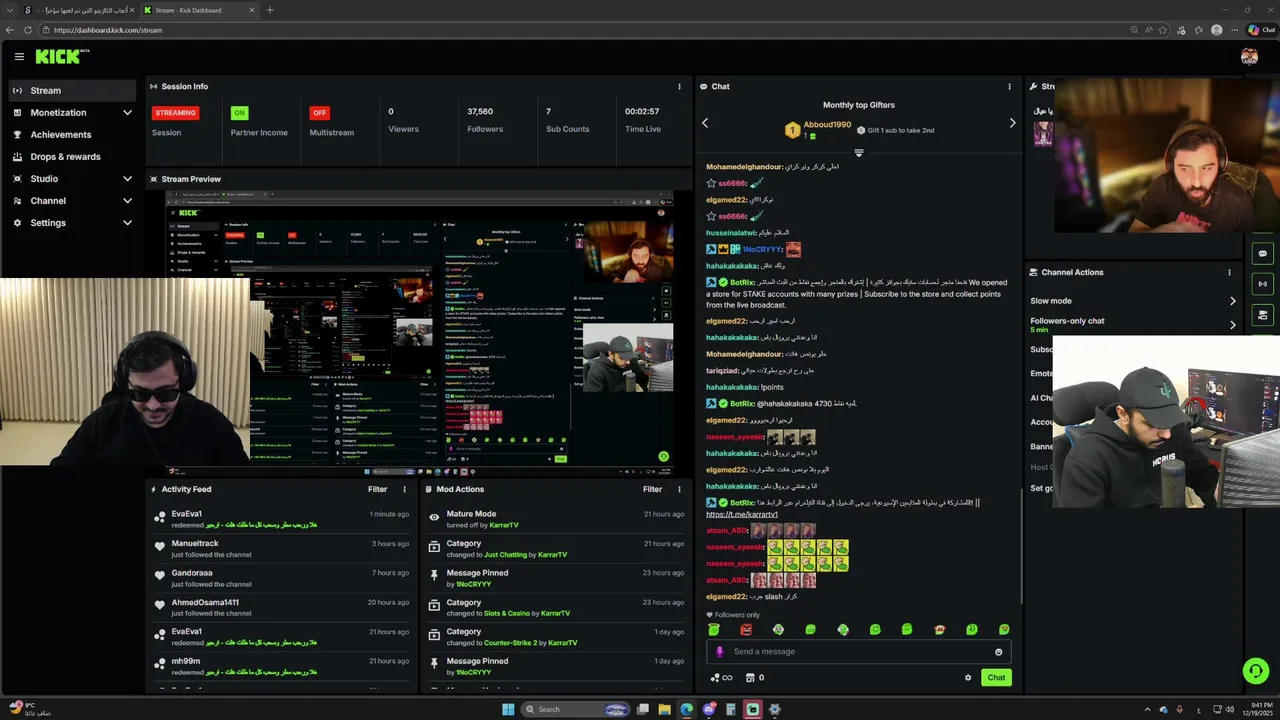Viewport: 1280px width, 720px height.
Task: Open the t.me/karrartv1 link in chat
Action: (x=742, y=514)
